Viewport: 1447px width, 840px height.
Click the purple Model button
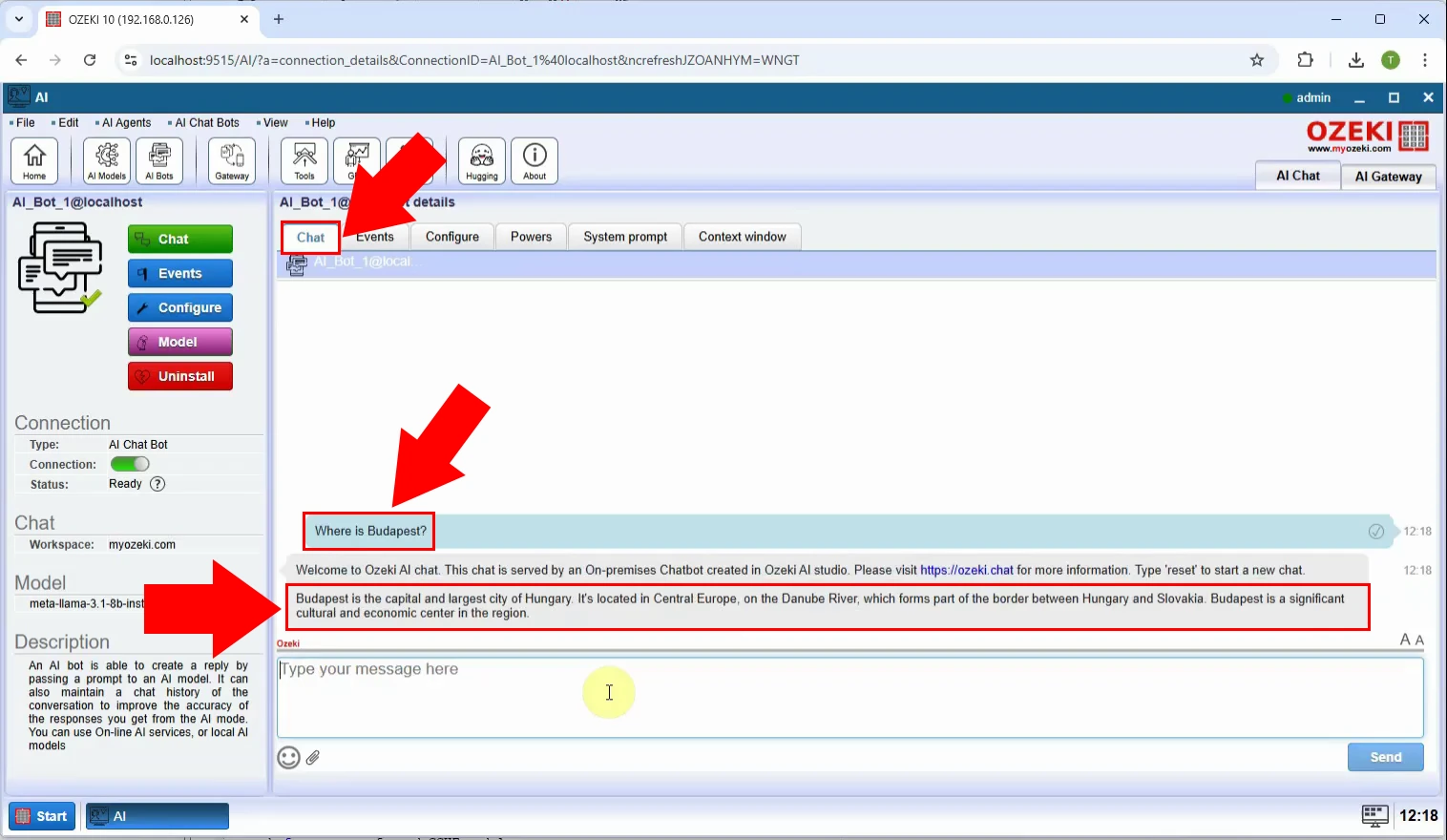tap(180, 342)
